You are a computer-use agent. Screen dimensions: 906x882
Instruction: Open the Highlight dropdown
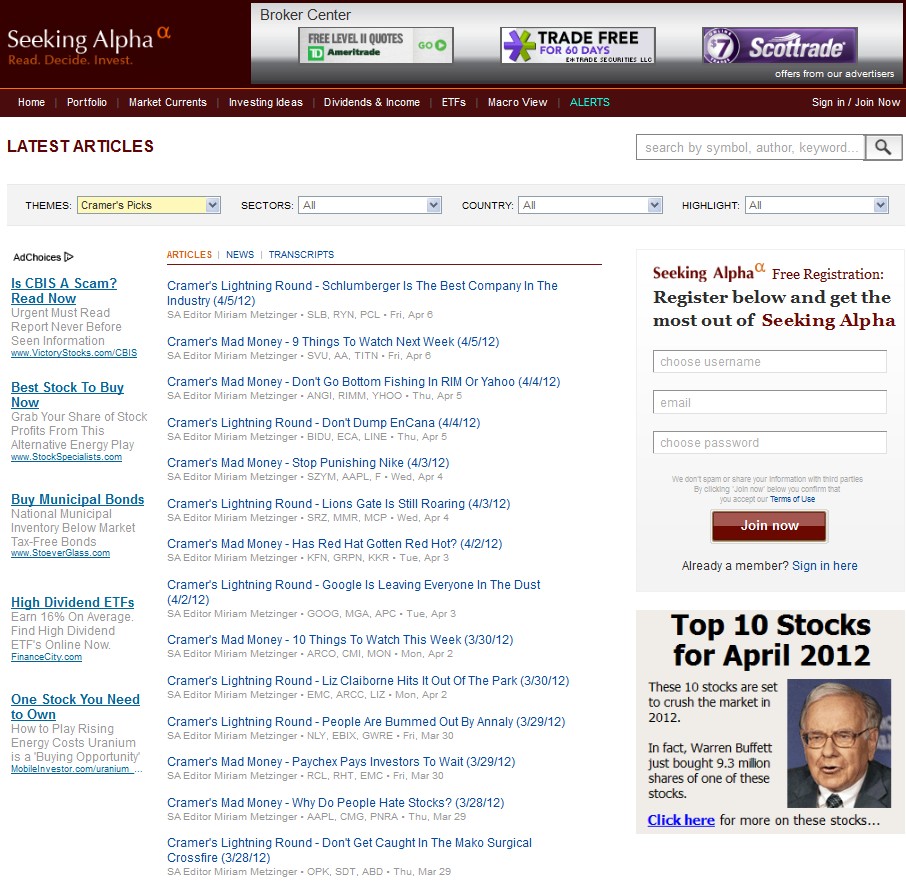(817, 205)
